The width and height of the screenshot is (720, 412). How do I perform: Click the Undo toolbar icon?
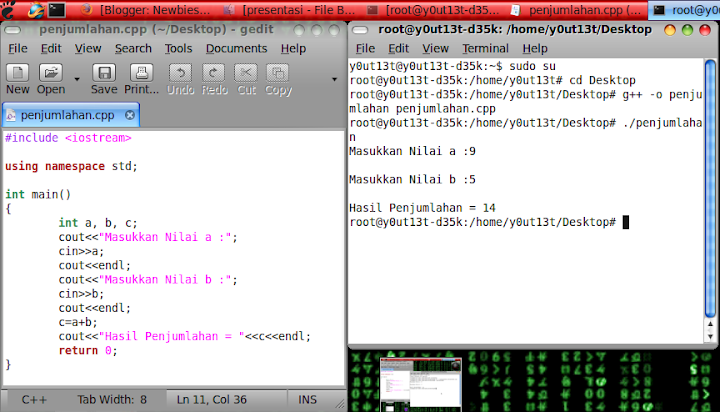pyautogui.click(x=180, y=79)
